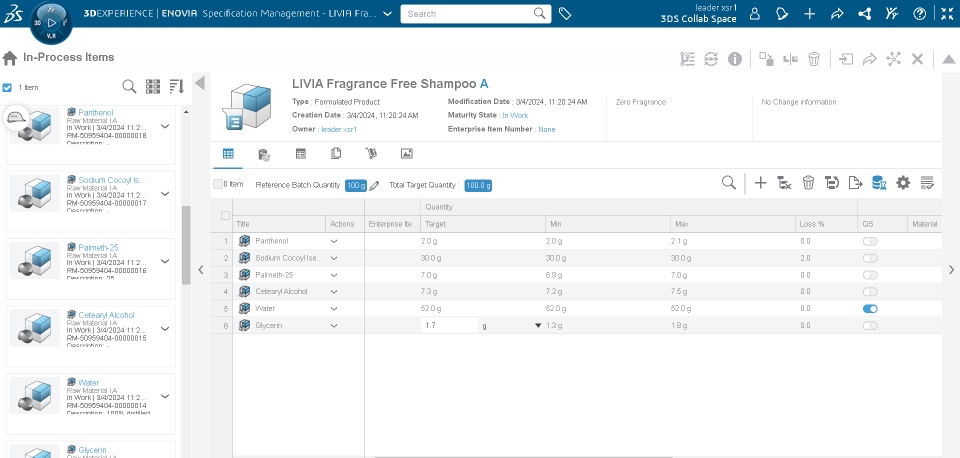The width and height of the screenshot is (960, 458).
Task: Open the second tab with database icon
Action: (264, 154)
